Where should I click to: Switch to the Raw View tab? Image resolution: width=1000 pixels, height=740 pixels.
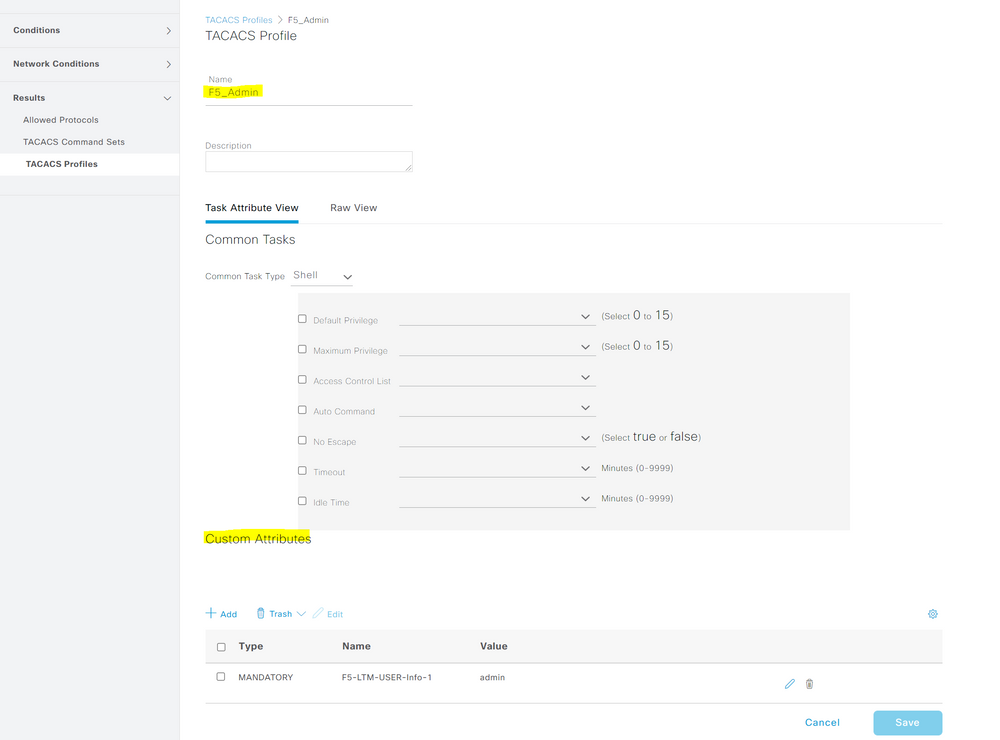[x=353, y=208]
